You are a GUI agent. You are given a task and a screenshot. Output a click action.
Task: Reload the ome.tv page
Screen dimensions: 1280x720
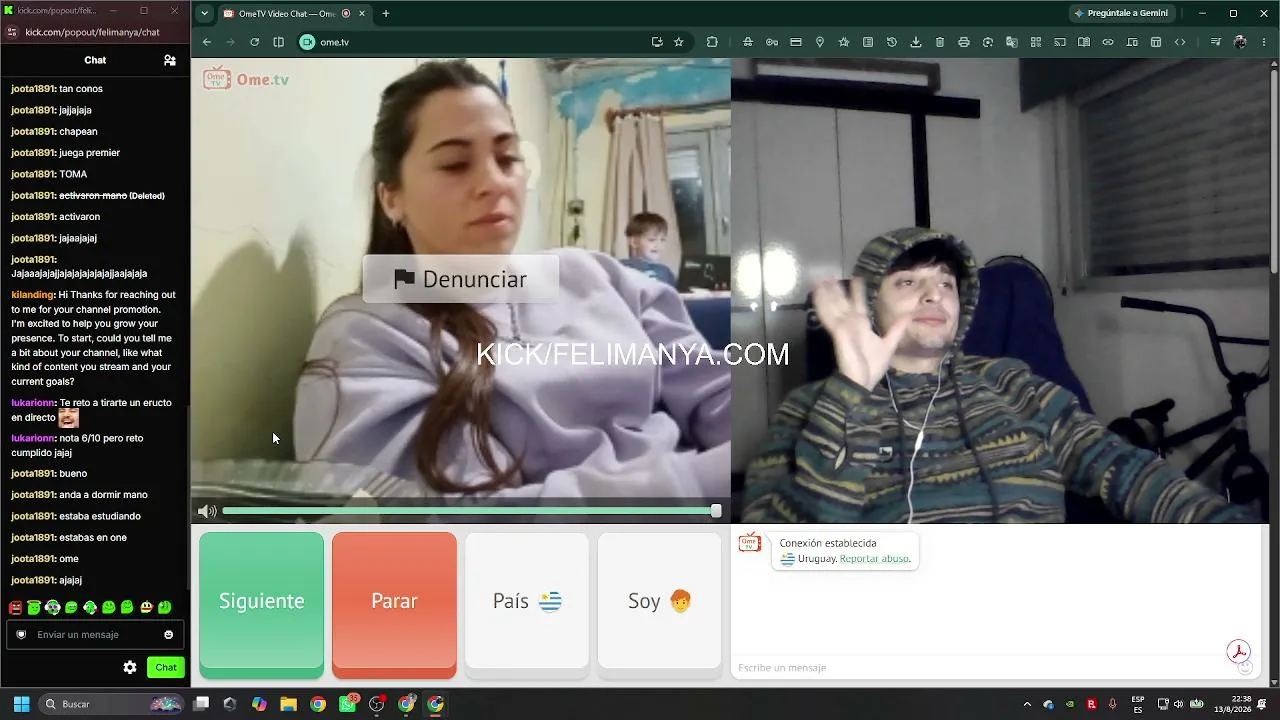tap(254, 42)
